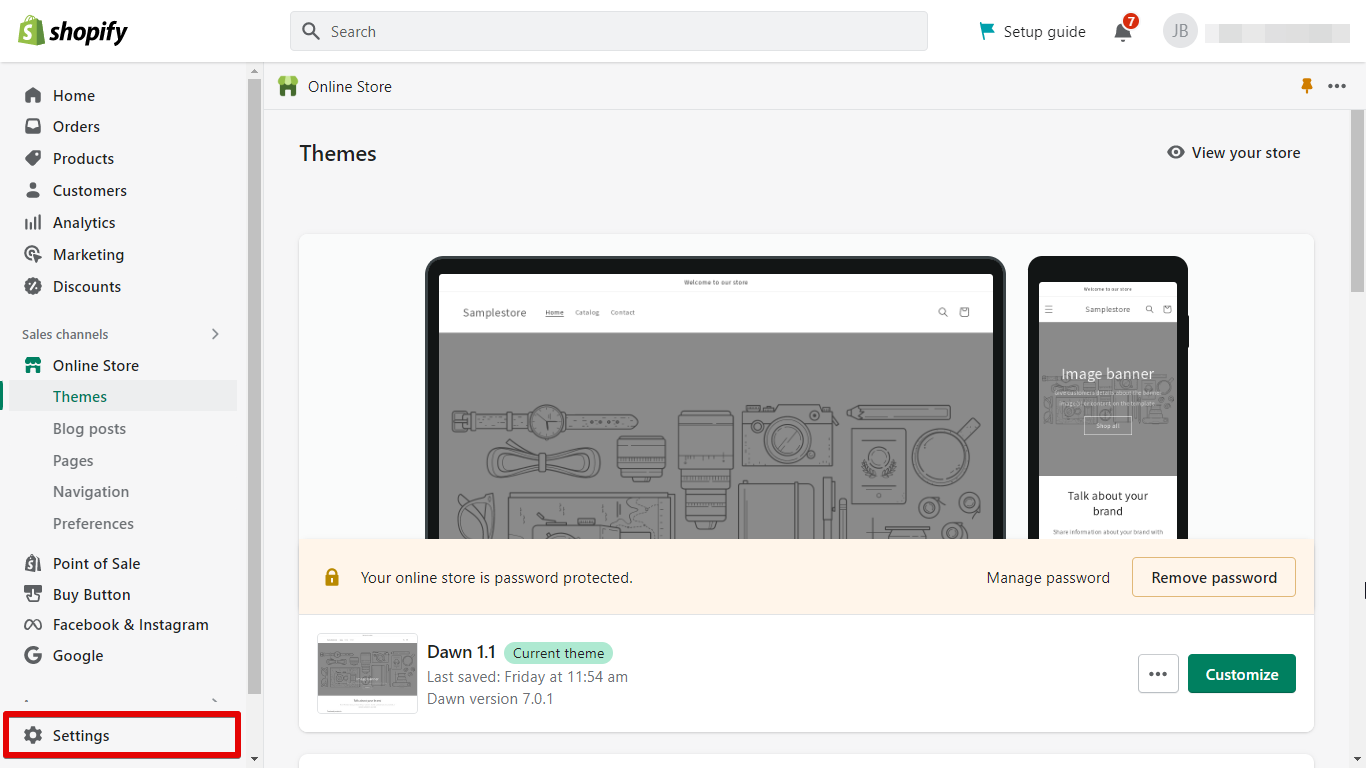Image resolution: width=1366 pixels, height=768 pixels.
Task: Focus the Search field
Action: [609, 31]
